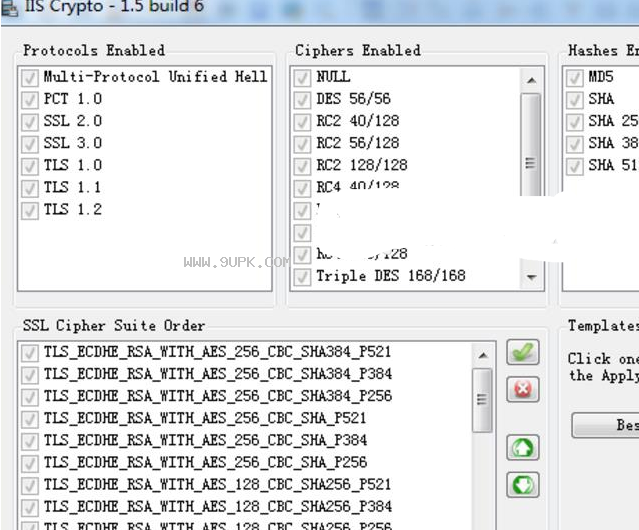This screenshot has width=639, height=530.
Task: Toggle the TLS 1.0 checkbox
Action: [x=30, y=166]
